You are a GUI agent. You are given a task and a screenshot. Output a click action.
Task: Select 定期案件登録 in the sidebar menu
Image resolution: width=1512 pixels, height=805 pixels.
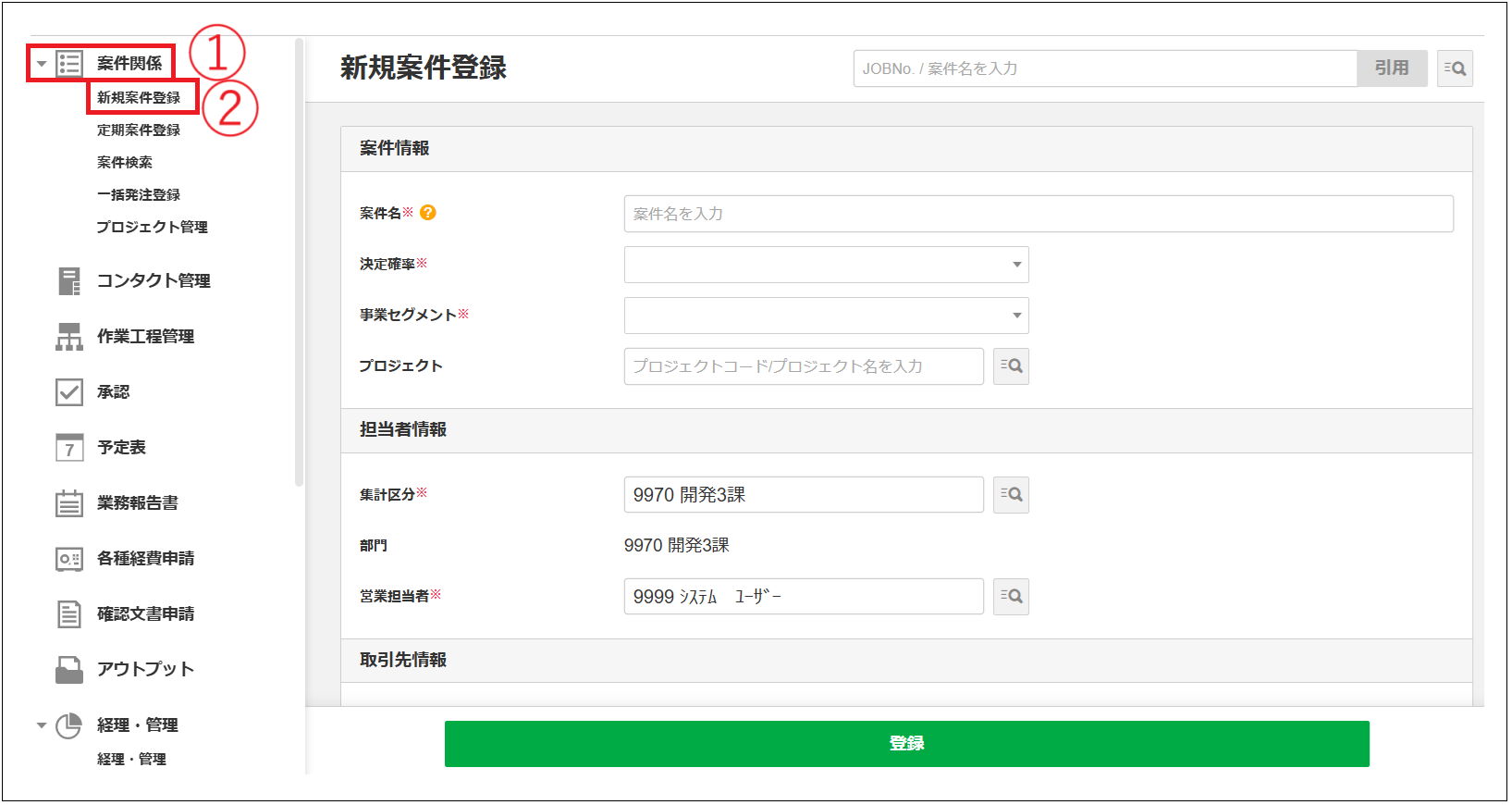(139, 130)
